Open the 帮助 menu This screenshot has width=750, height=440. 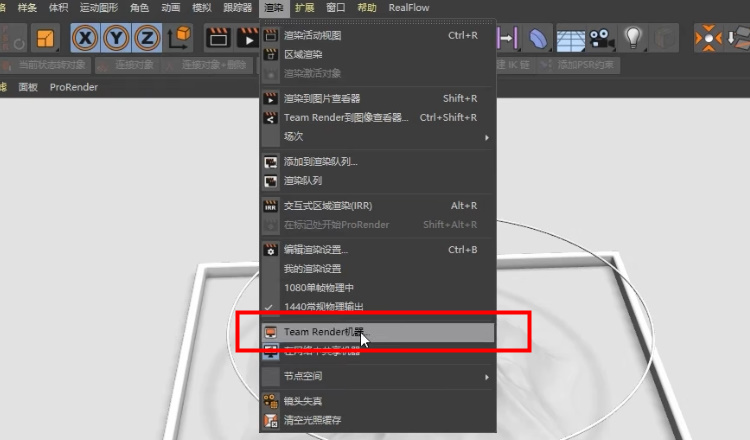pyautogui.click(x=367, y=8)
